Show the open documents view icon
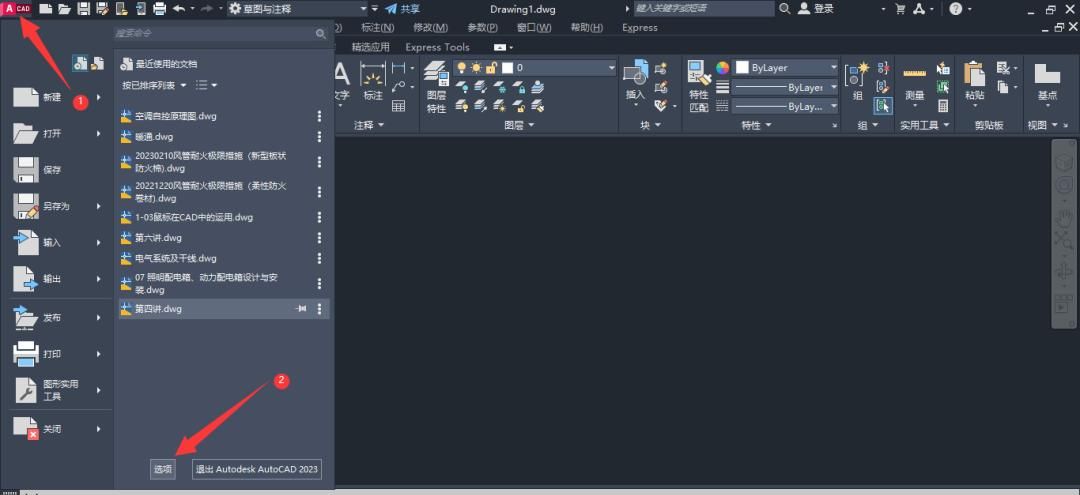 (97, 63)
